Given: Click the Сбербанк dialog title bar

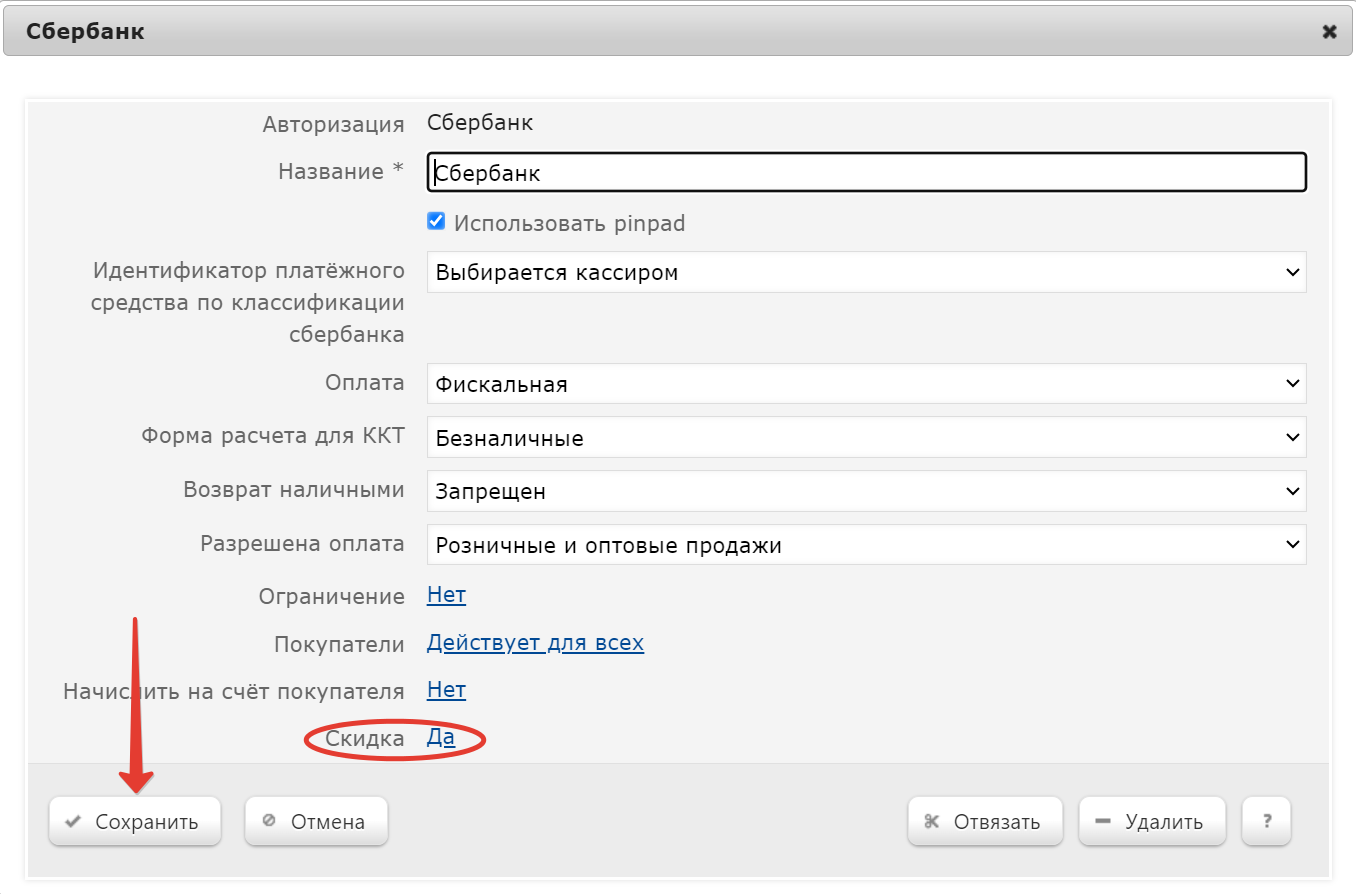Looking at the screenshot, I should point(600,32).
